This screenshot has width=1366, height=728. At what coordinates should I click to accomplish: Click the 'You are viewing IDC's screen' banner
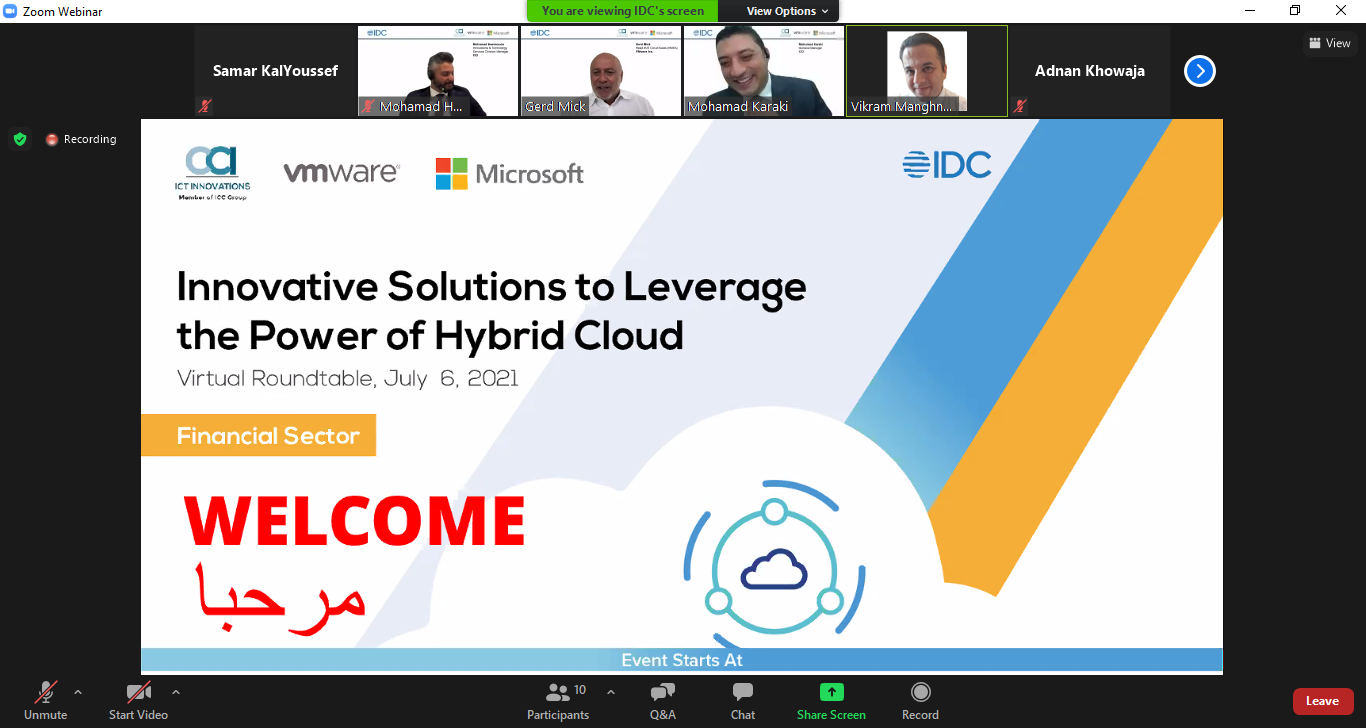(x=623, y=11)
